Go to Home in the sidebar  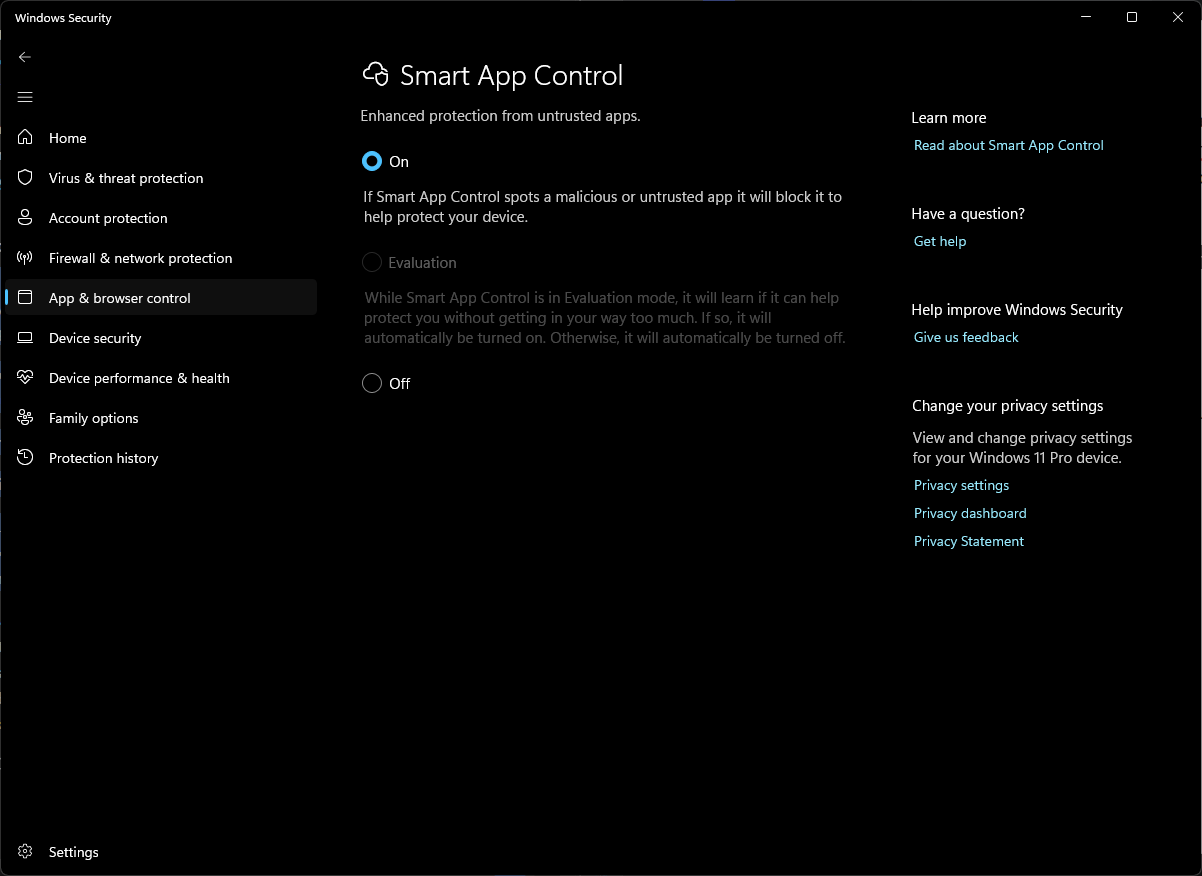[x=161, y=138]
